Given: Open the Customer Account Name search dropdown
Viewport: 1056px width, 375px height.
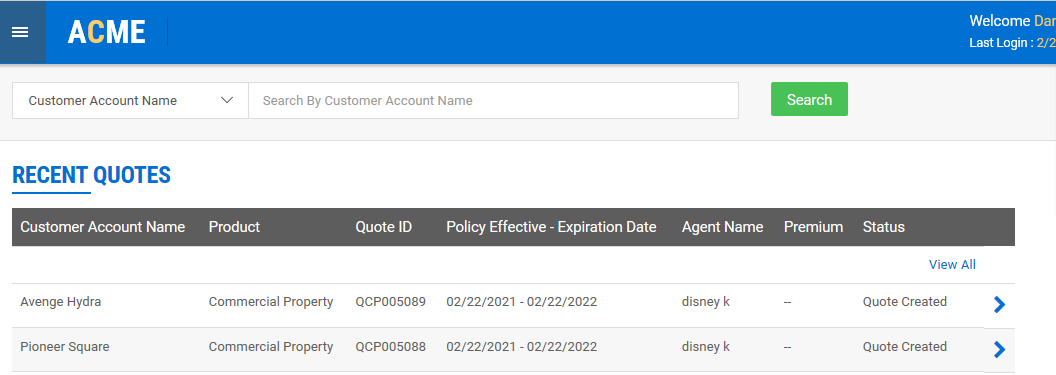Looking at the screenshot, I should 131,100.
